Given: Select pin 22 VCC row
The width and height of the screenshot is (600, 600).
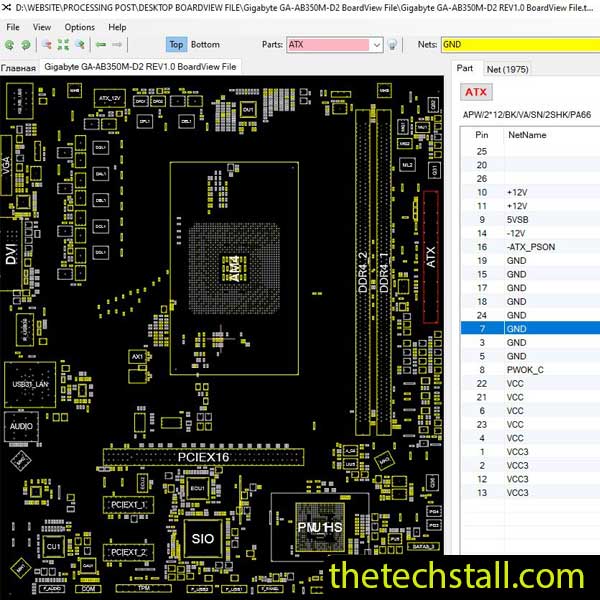Looking at the screenshot, I should pyautogui.click(x=530, y=383).
